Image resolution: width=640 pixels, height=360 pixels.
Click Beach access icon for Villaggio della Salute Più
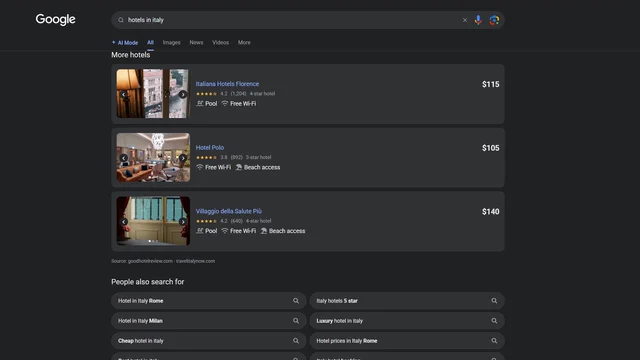tap(264, 231)
